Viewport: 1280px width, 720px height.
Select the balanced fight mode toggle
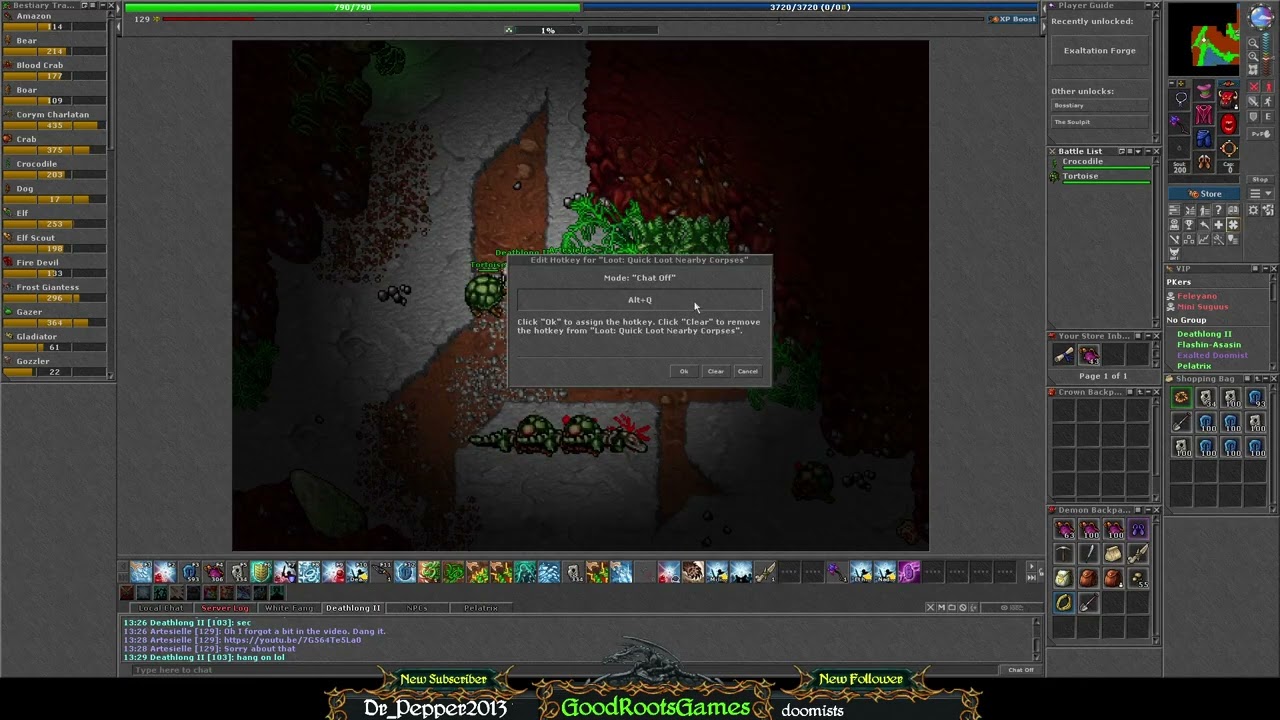pos(1254,101)
